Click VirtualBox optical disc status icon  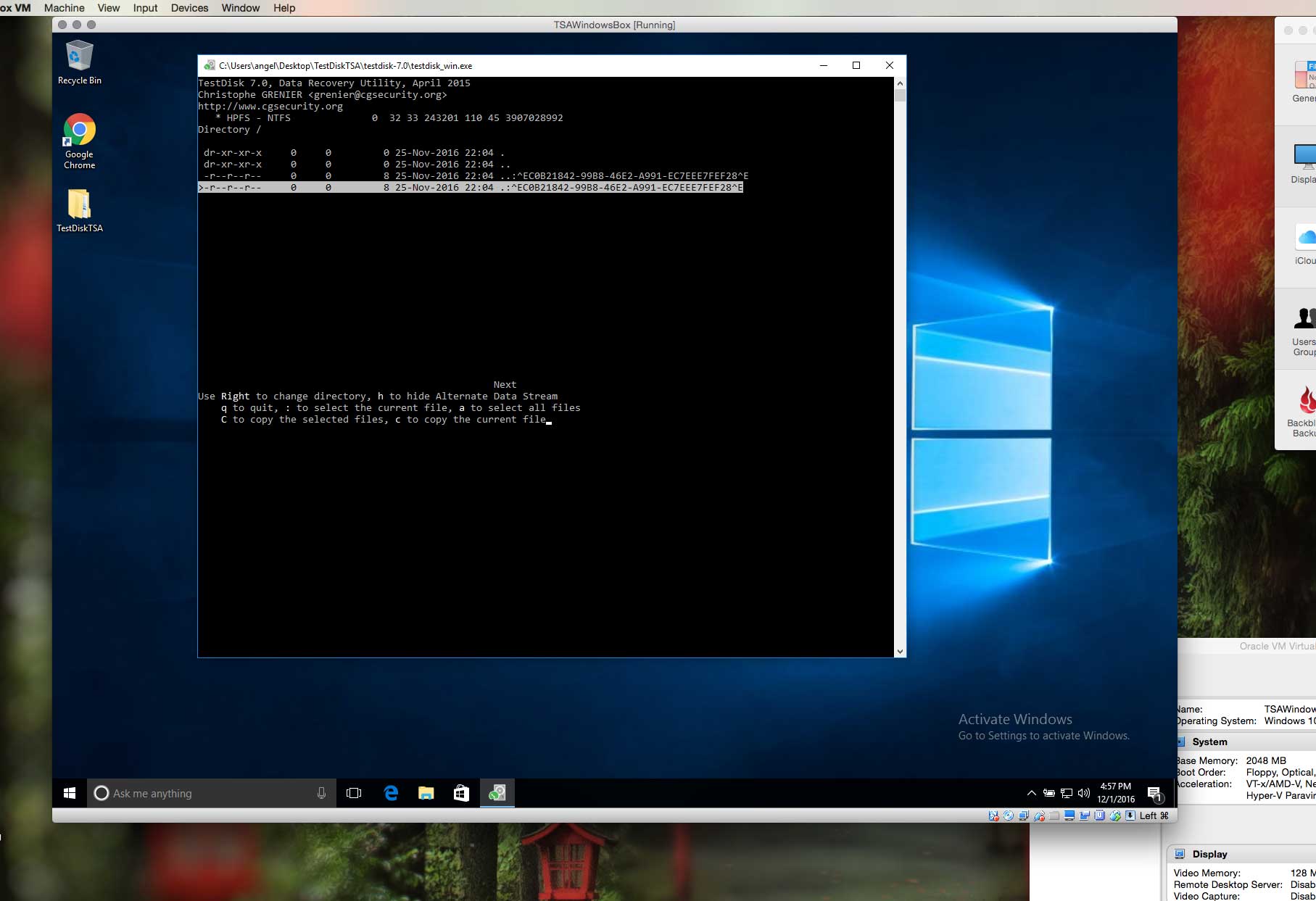click(x=1009, y=815)
